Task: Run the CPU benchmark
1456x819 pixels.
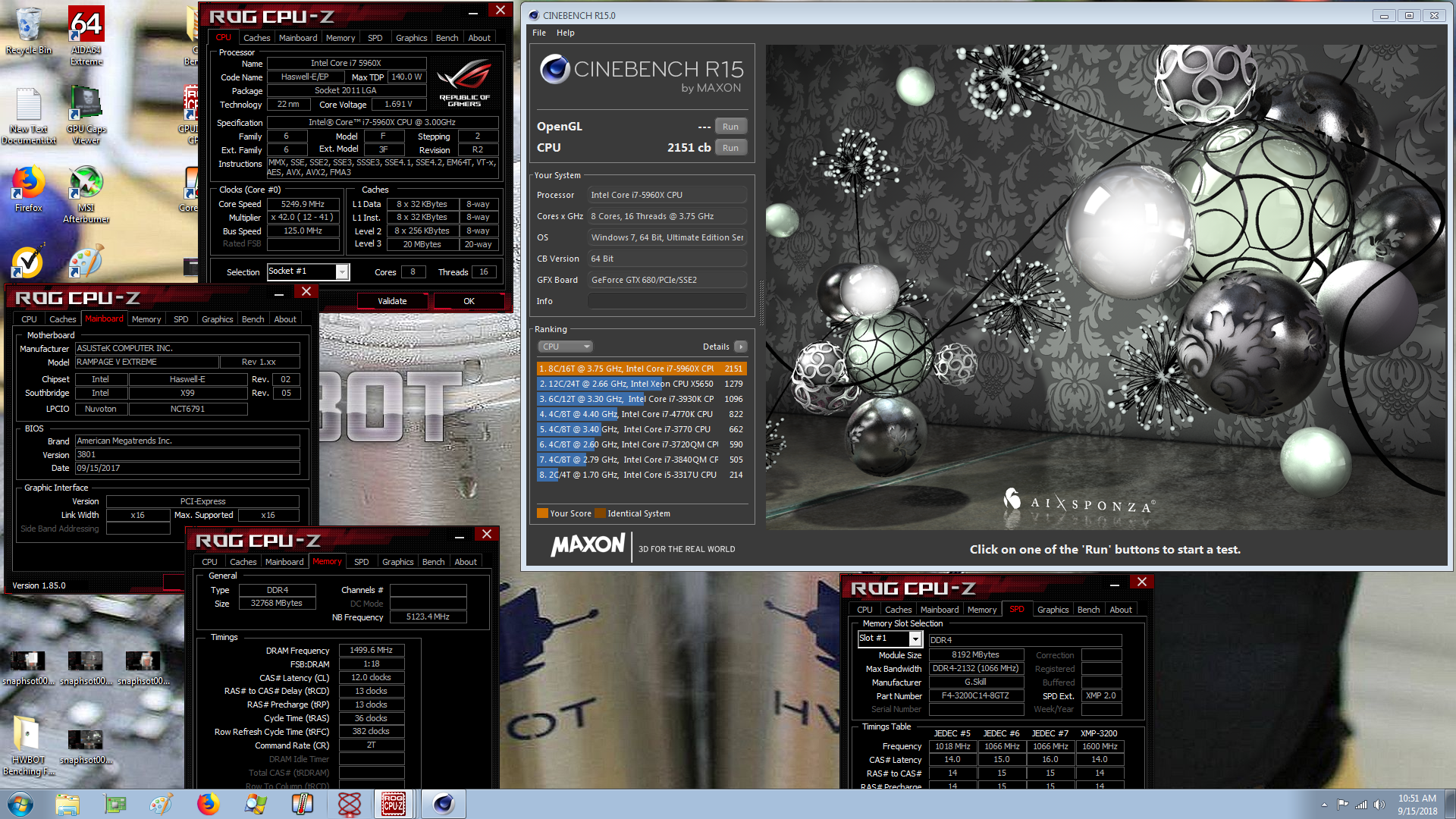Action: 730,148
